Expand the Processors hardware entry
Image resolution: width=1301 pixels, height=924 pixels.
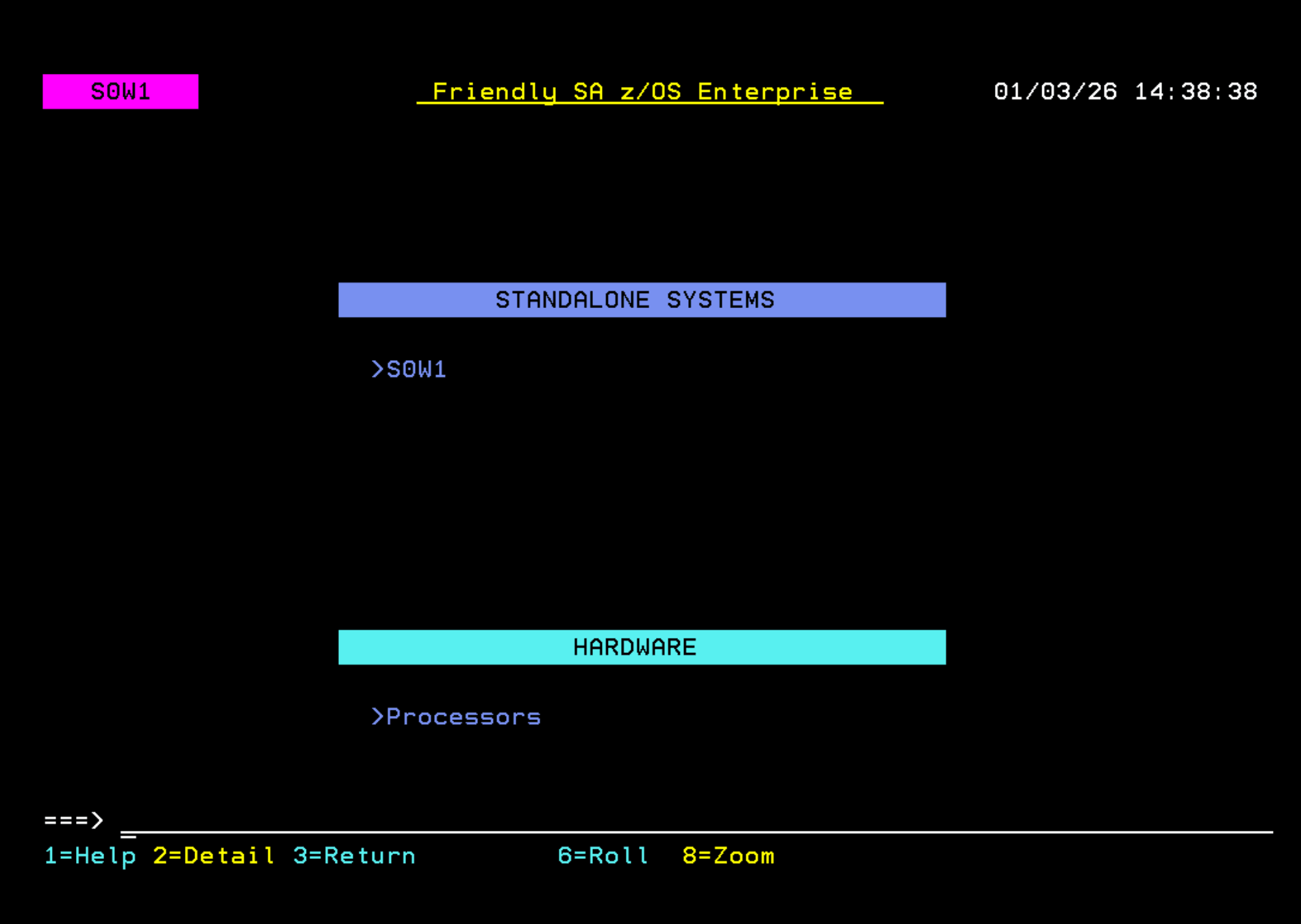[457, 716]
